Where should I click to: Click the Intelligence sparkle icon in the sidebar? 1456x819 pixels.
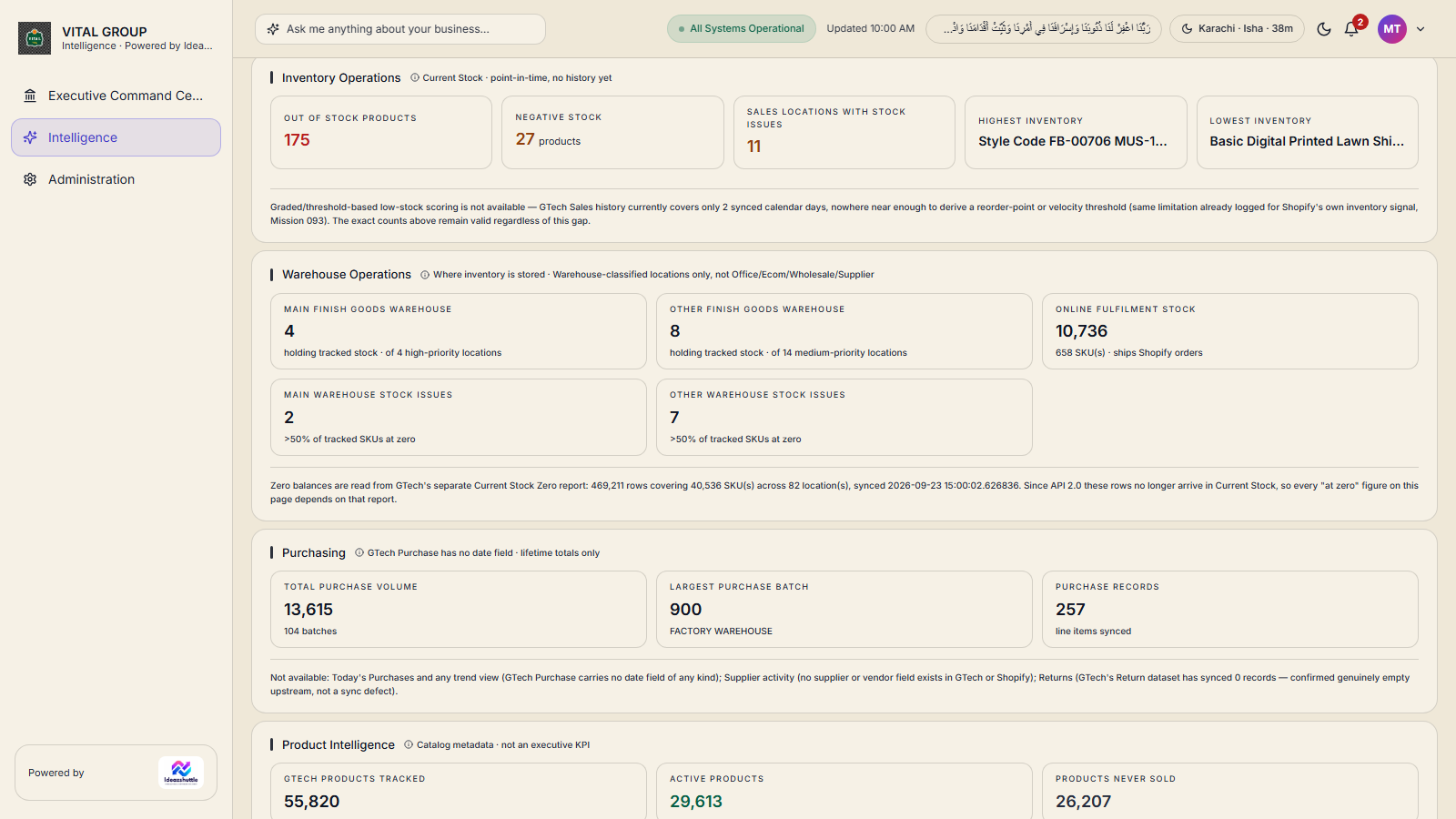click(x=30, y=137)
